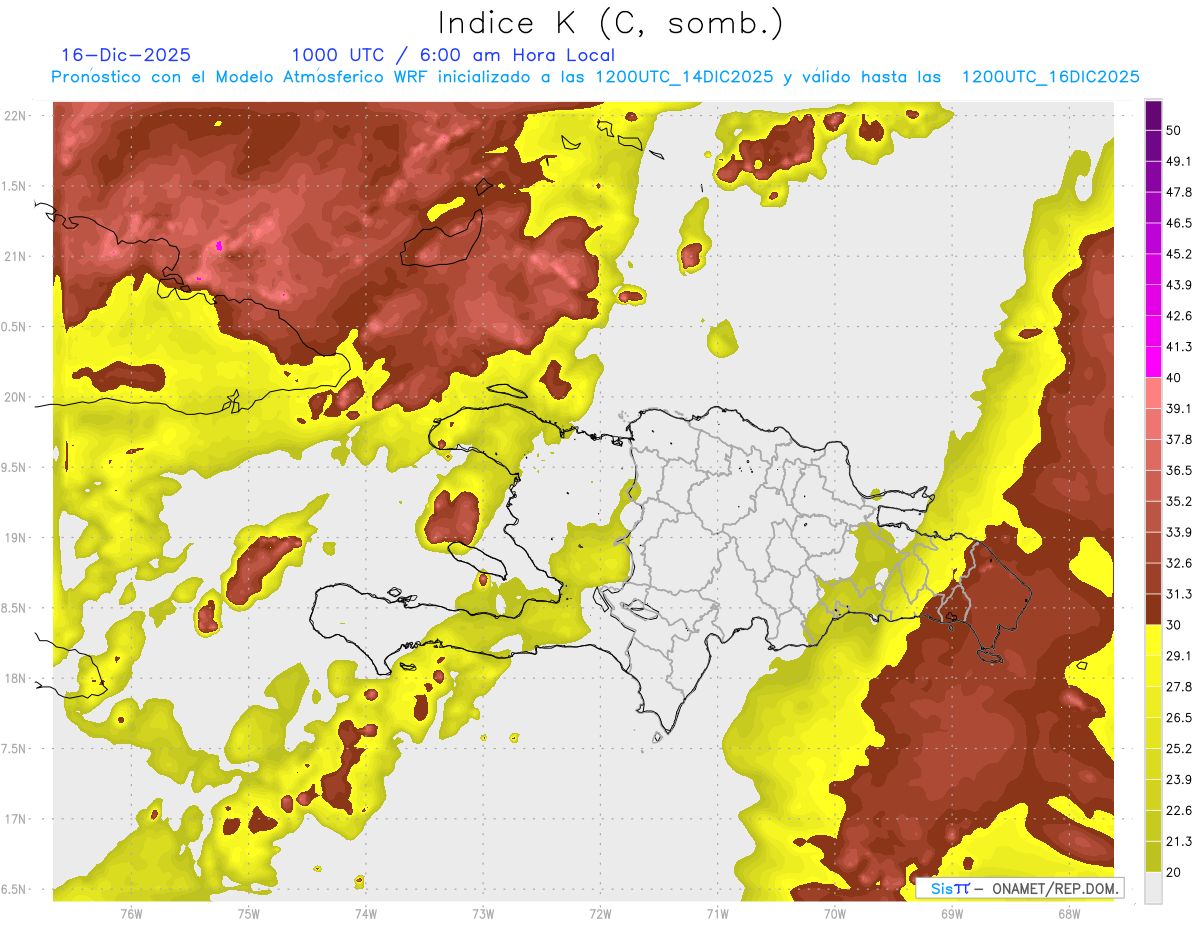Click the latitude label "21N"
This screenshot has width=1200, height=927.
[17, 257]
